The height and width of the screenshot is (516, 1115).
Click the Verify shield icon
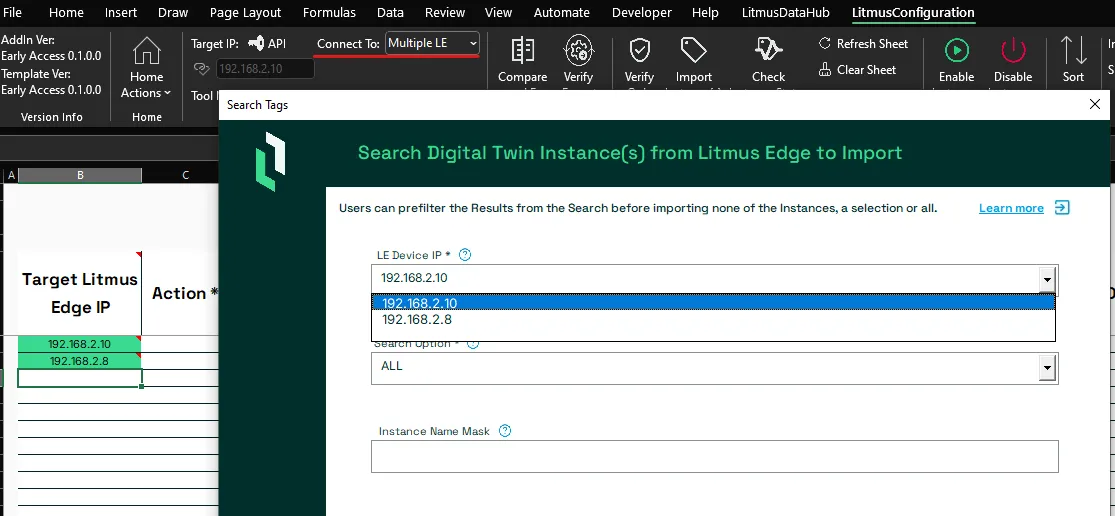pos(639,50)
